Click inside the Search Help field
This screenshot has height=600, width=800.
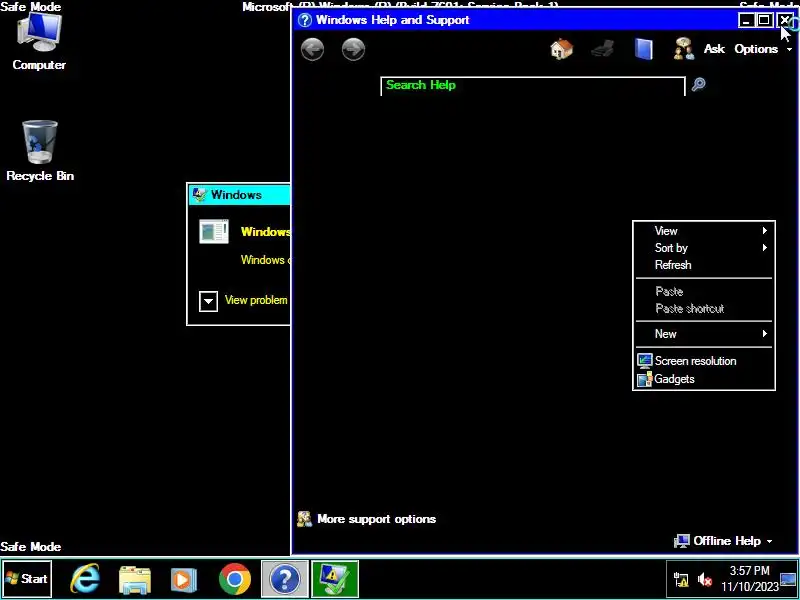(533, 86)
